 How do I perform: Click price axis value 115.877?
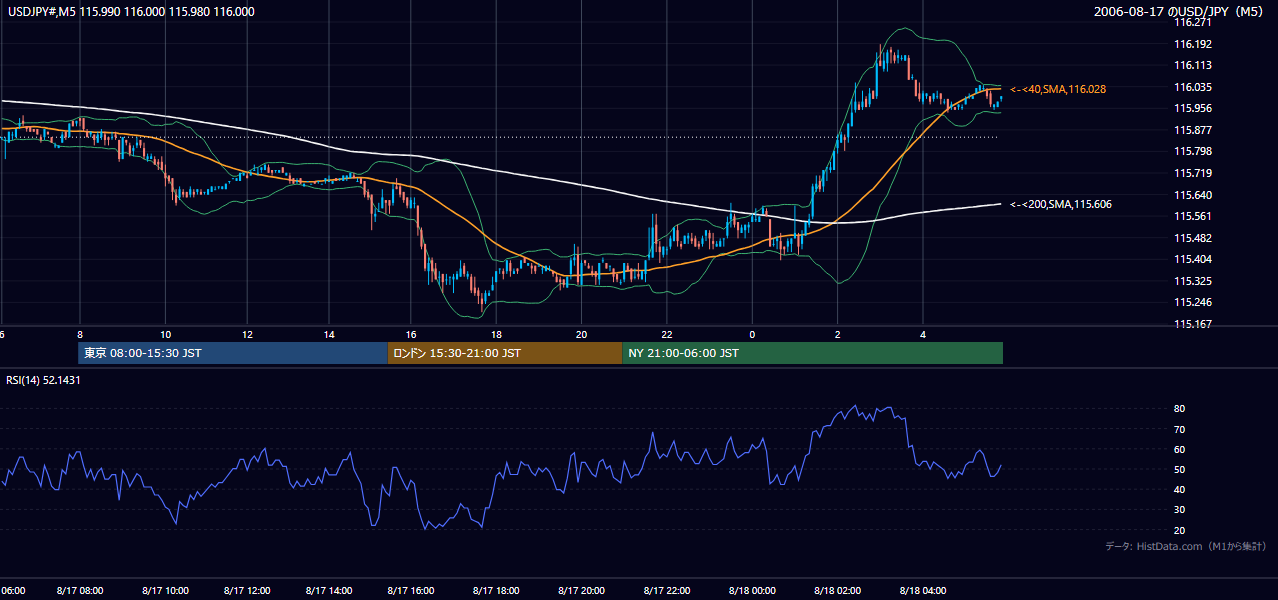(1193, 130)
